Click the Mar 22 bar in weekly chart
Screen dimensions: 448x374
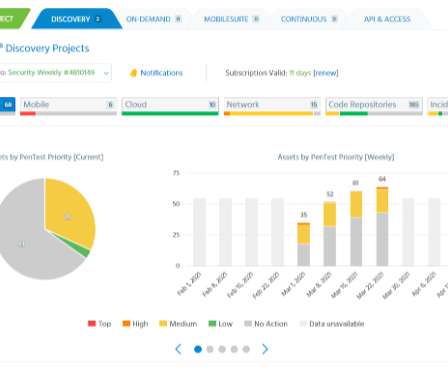pyautogui.click(x=382, y=227)
